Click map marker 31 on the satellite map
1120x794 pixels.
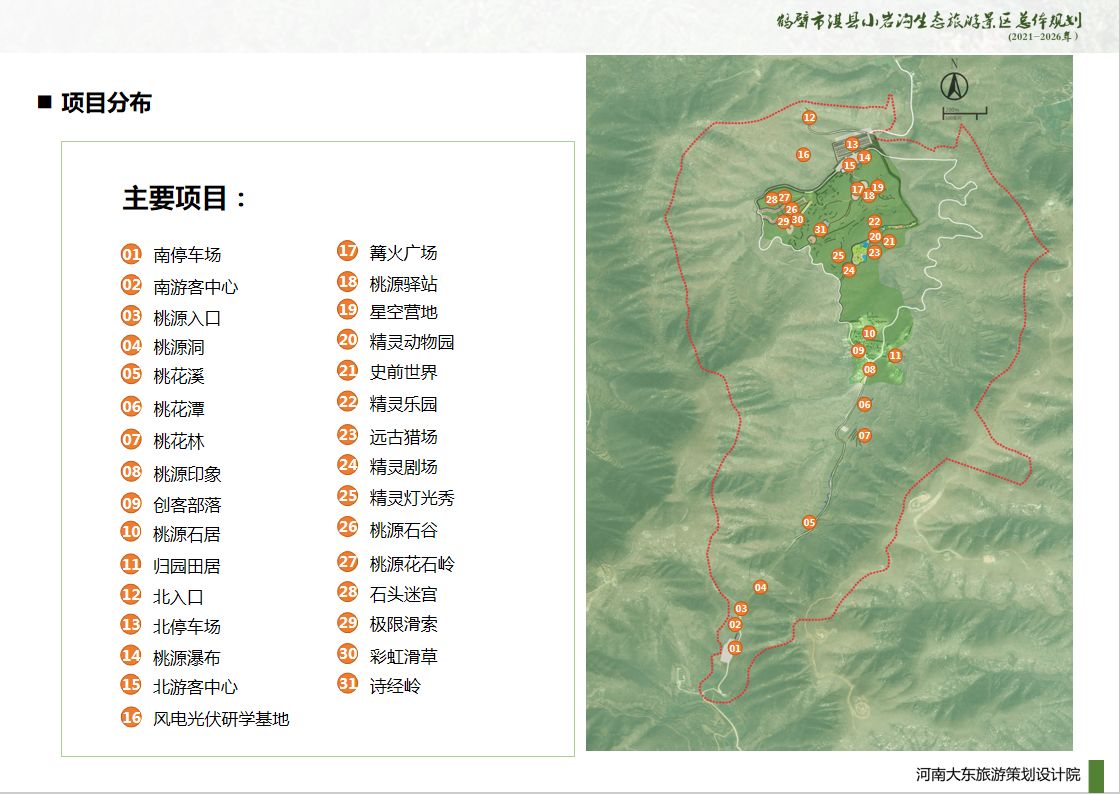pos(820,229)
